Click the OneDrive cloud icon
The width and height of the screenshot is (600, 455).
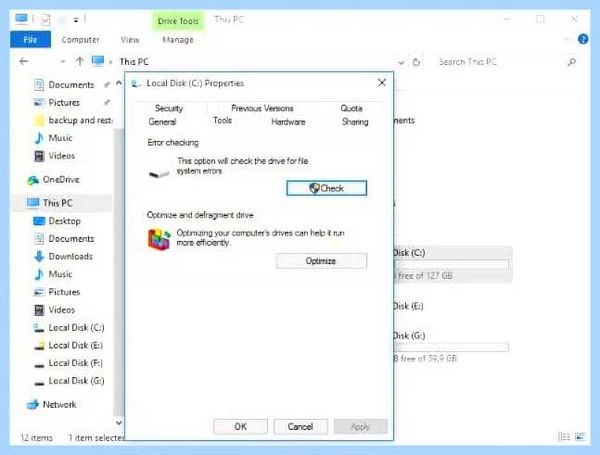point(33,180)
